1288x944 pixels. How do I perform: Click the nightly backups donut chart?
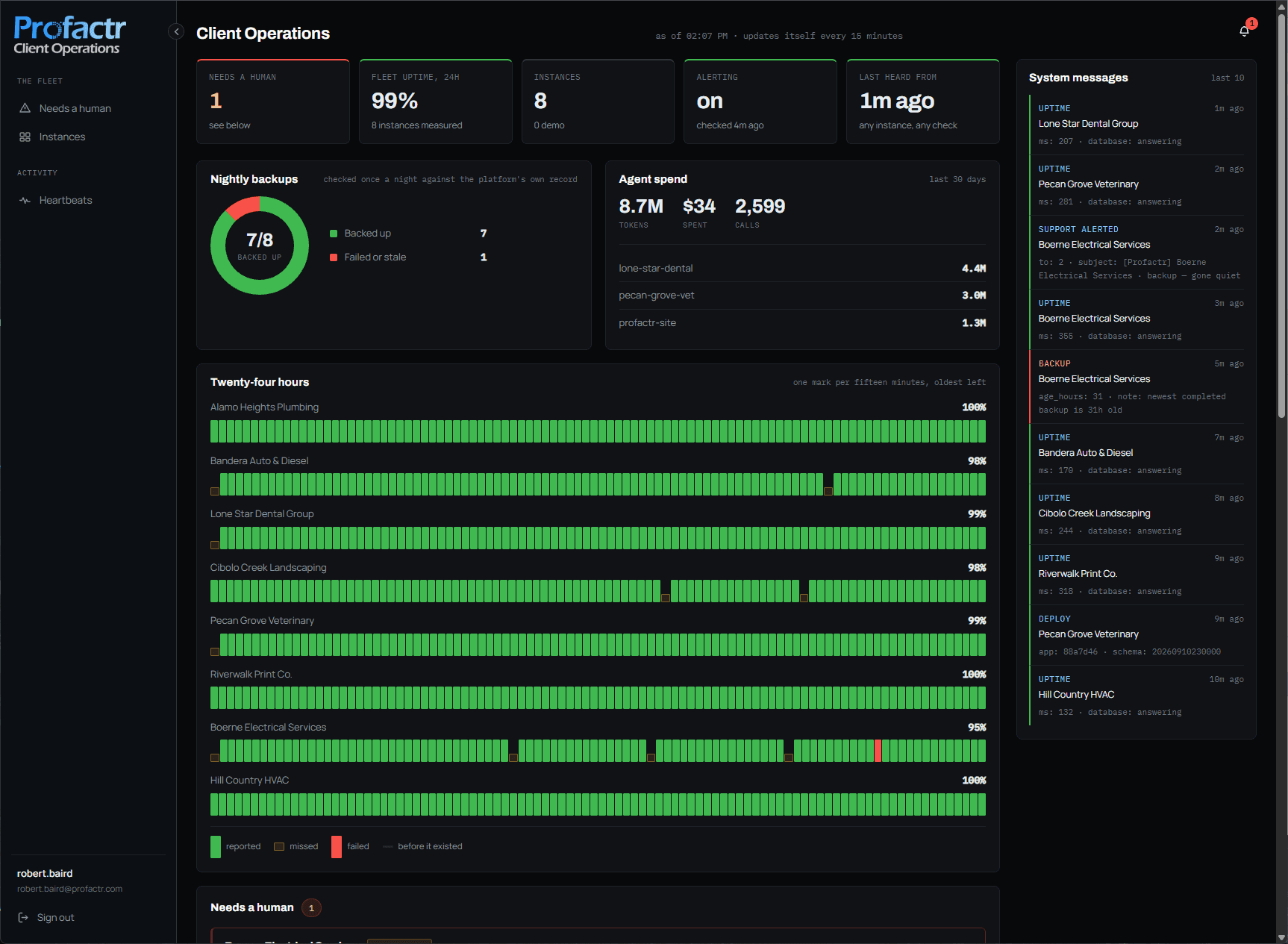click(x=260, y=246)
